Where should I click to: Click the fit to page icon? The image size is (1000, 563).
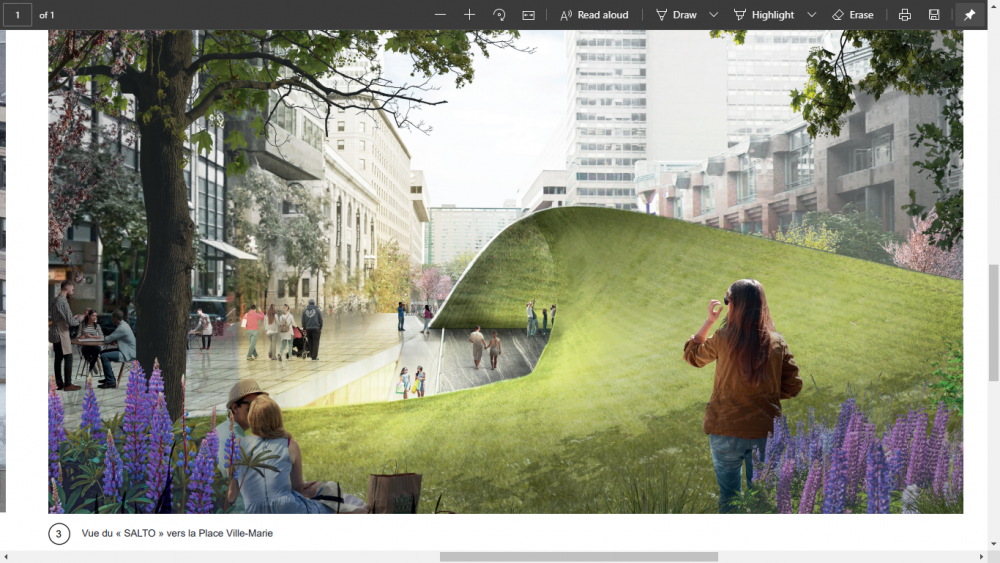click(x=528, y=15)
